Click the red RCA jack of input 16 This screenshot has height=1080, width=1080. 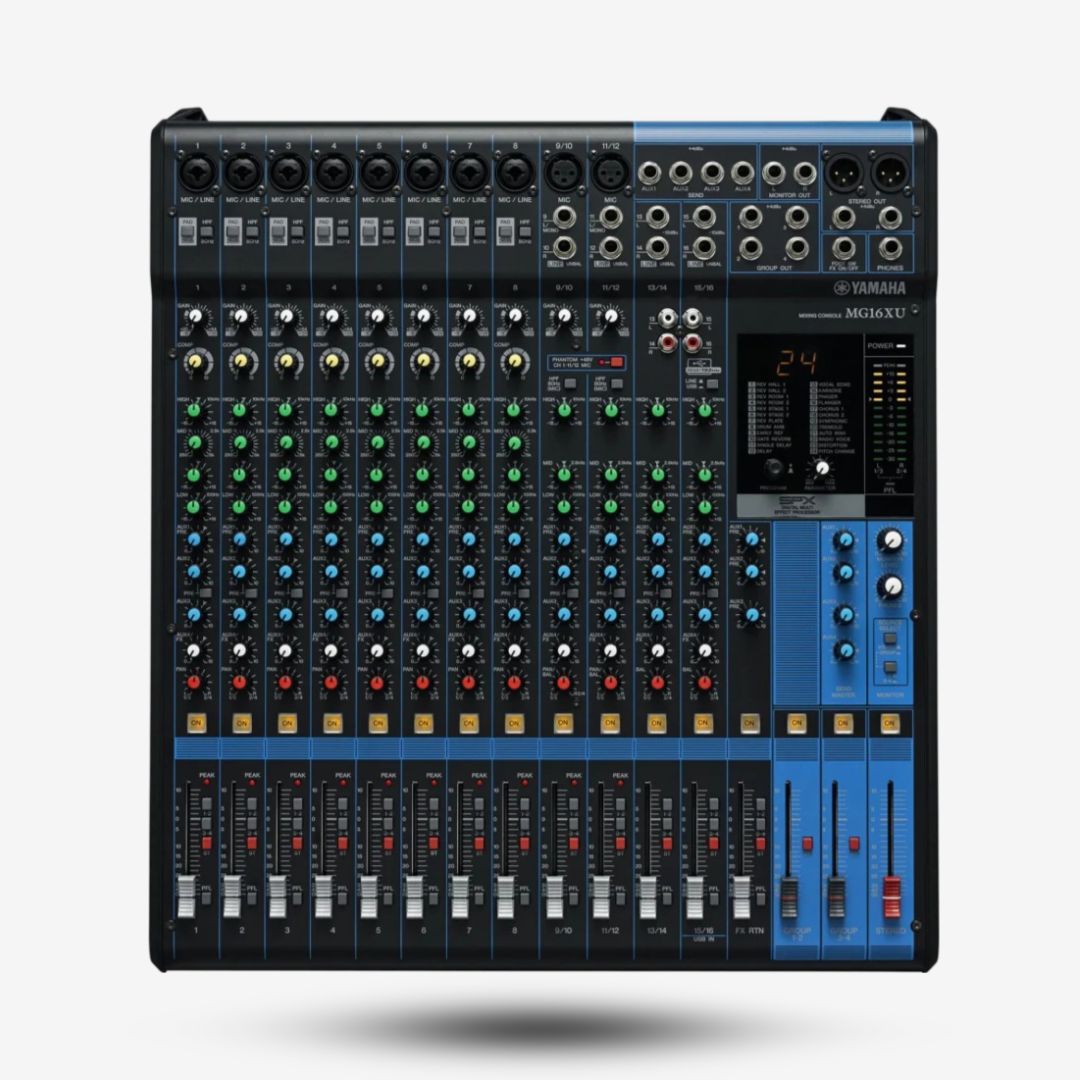[692, 342]
